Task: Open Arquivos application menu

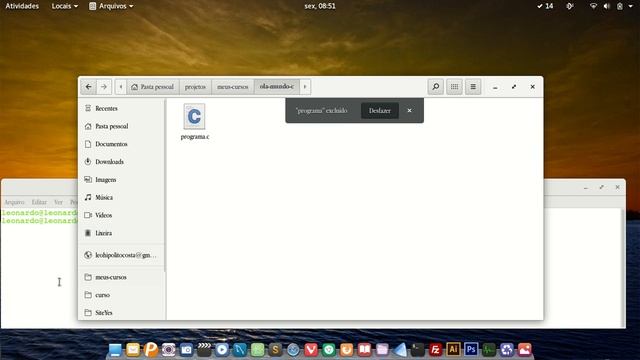Action: [111, 6]
